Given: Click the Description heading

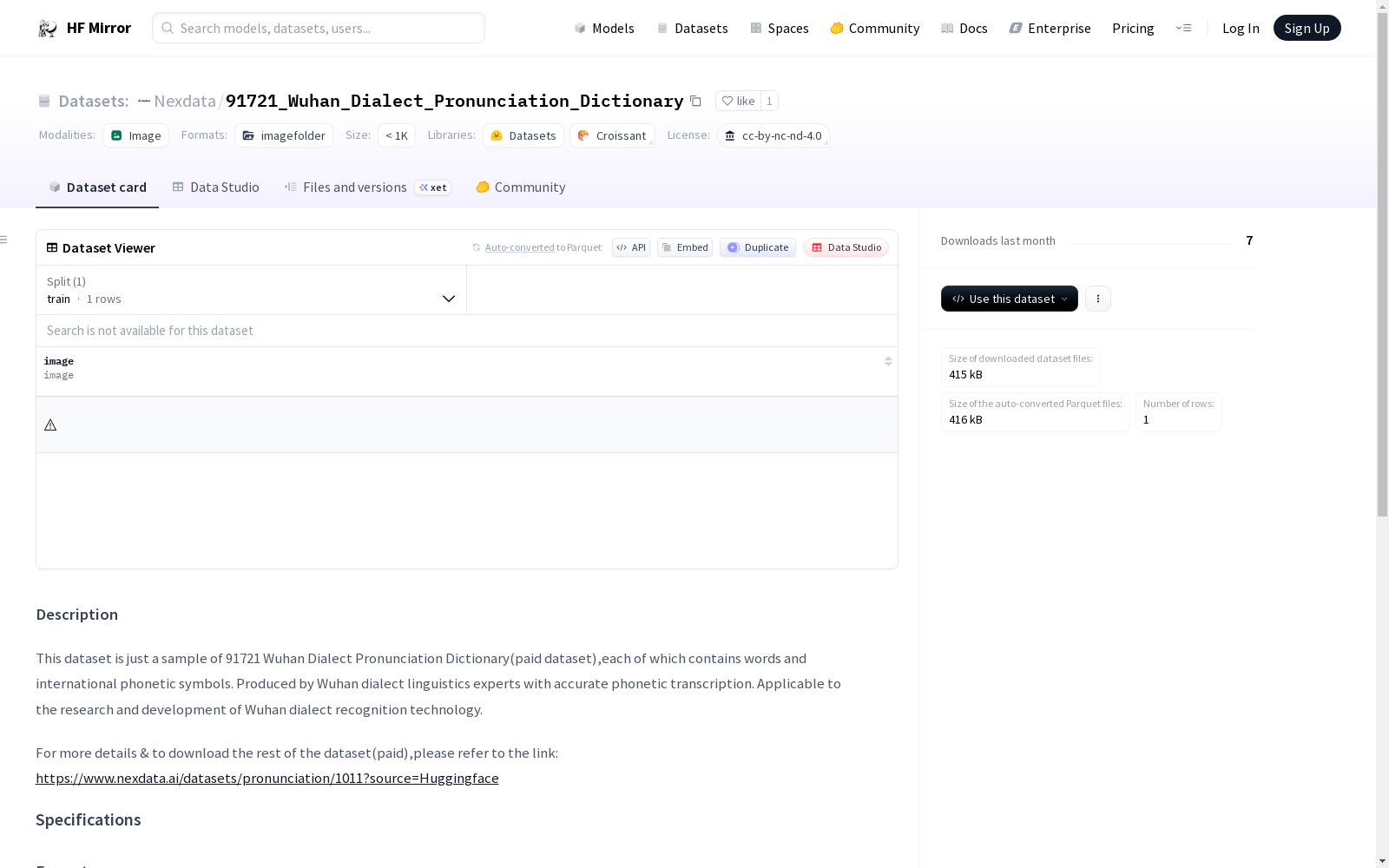Looking at the screenshot, I should 77,615.
